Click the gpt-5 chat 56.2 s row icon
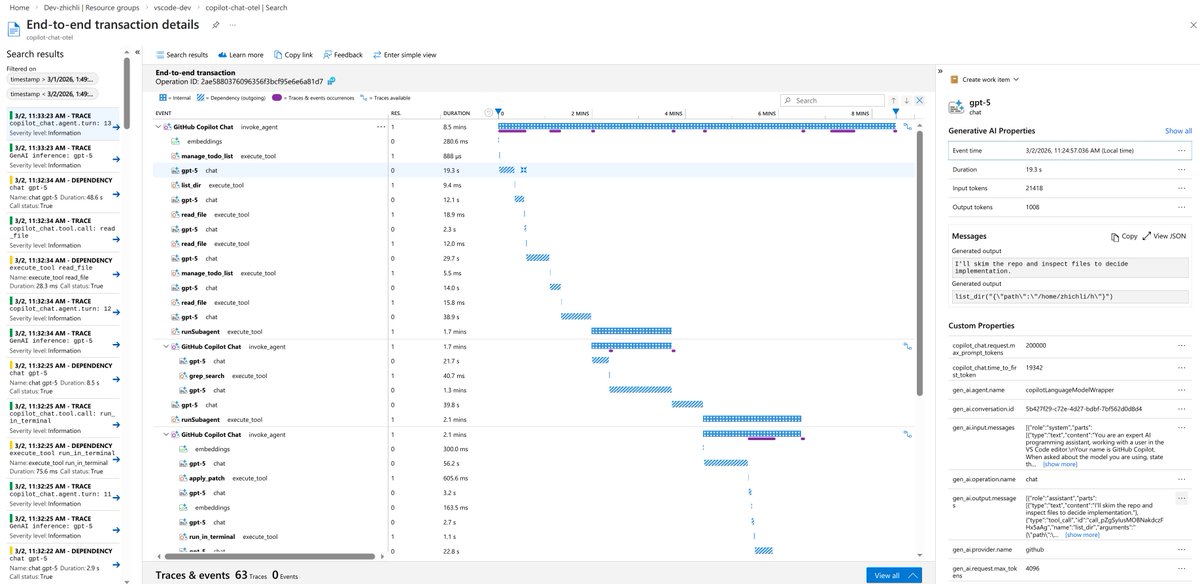Viewport: 1200px width, 584px height. (181, 464)
